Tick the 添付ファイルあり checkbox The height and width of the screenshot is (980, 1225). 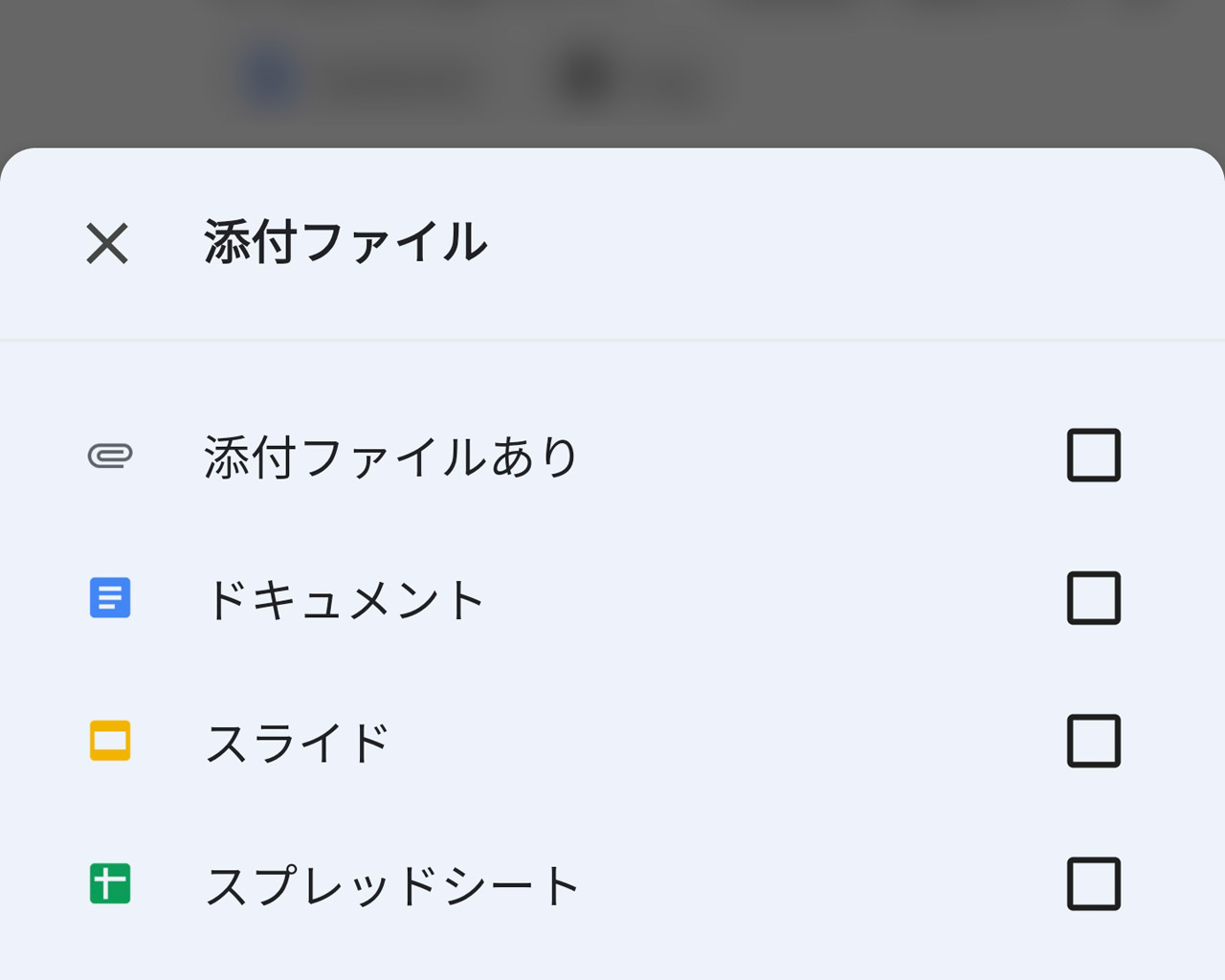tap(1094, 456)
